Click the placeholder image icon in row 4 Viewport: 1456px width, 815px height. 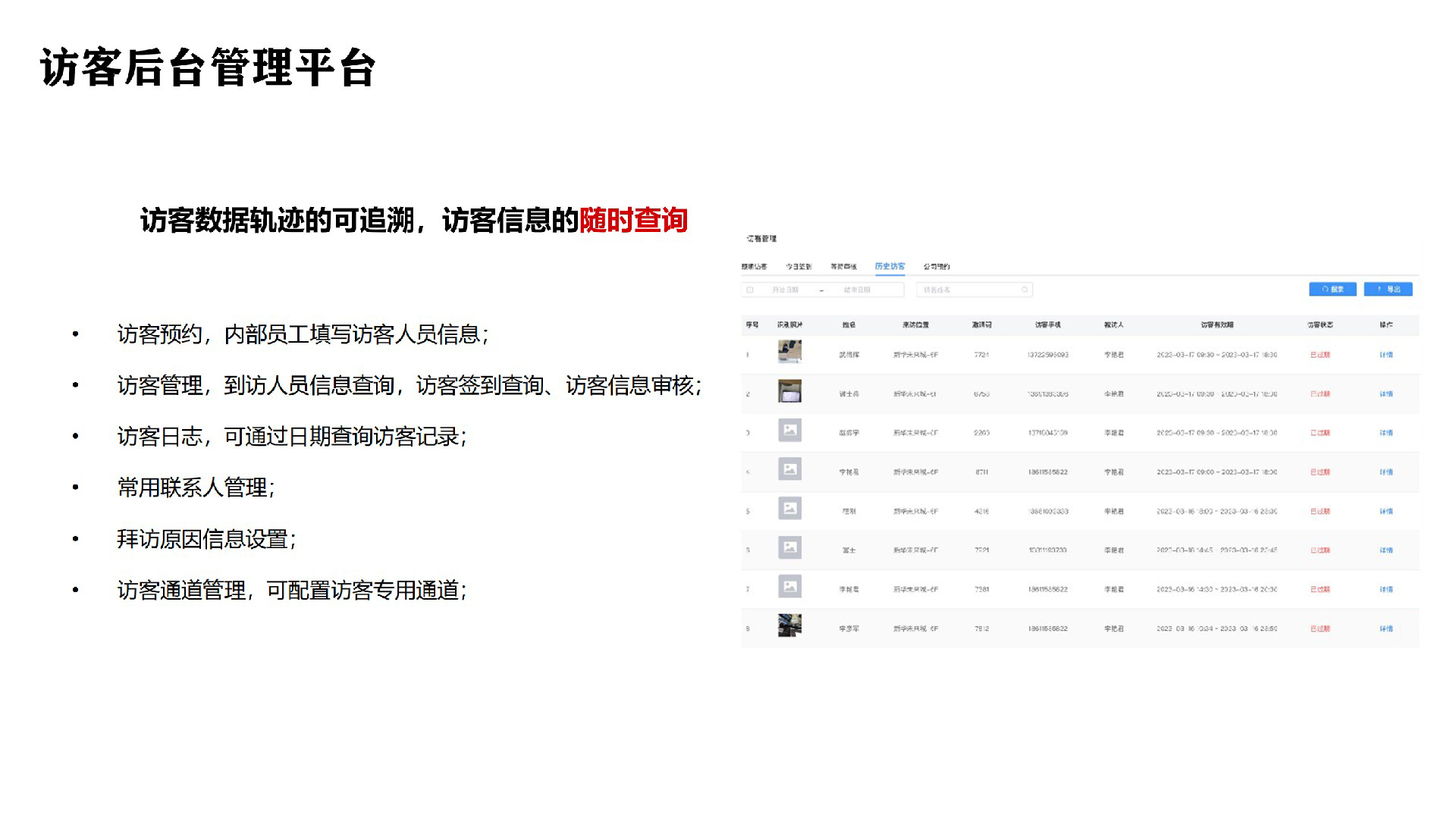[789, 470]
